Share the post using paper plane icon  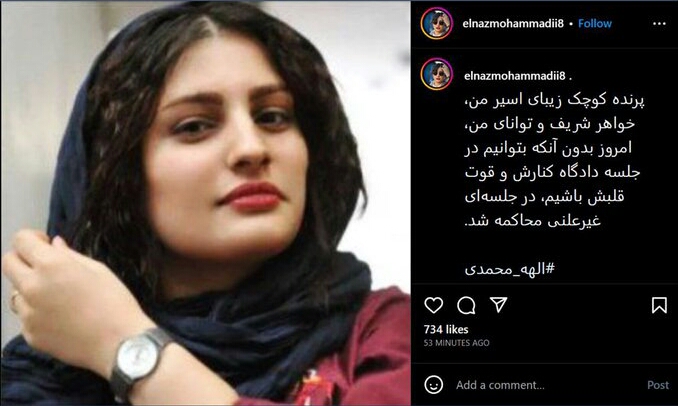coord(498,305)
